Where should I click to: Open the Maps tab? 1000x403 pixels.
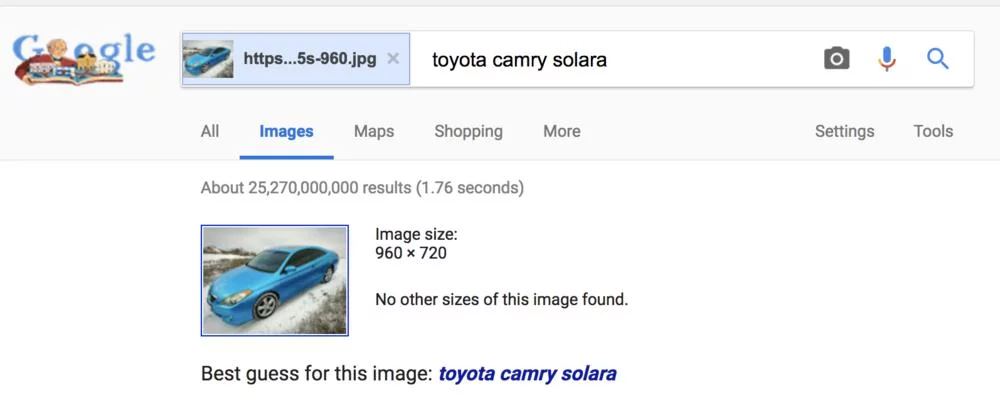pyautogui.click(x=374, y=131)
